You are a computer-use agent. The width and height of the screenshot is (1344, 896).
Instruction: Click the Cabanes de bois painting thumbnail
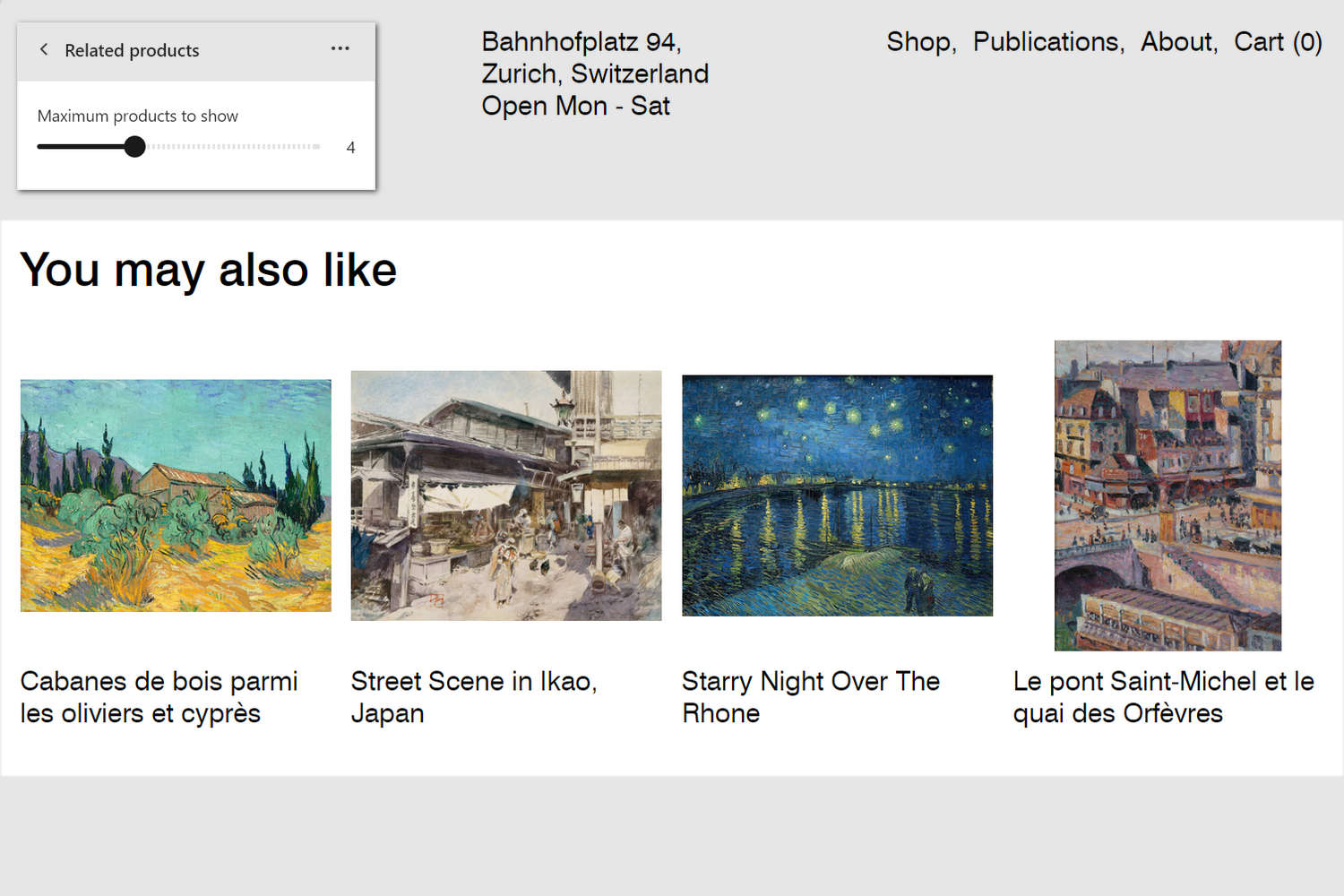point(176,495)
